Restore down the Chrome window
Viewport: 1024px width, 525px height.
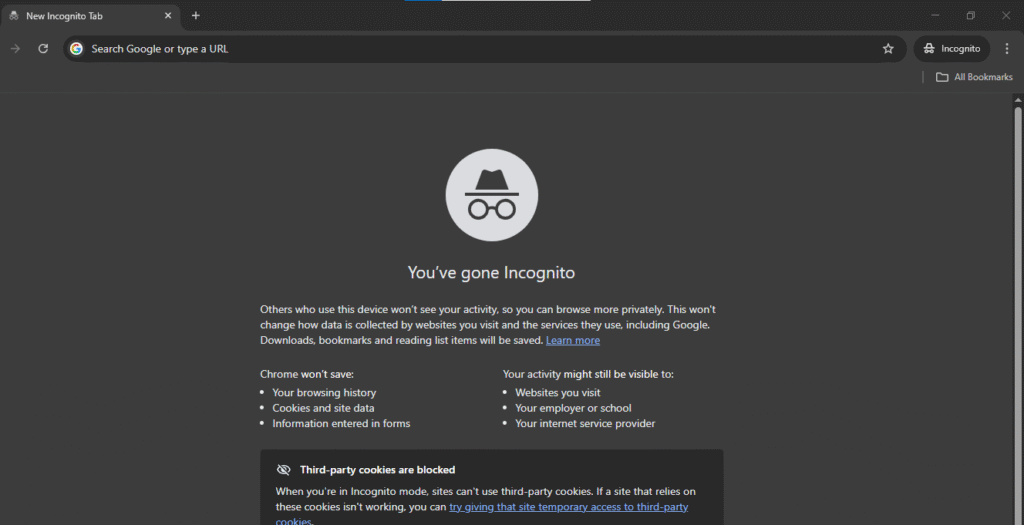[970, 15]
